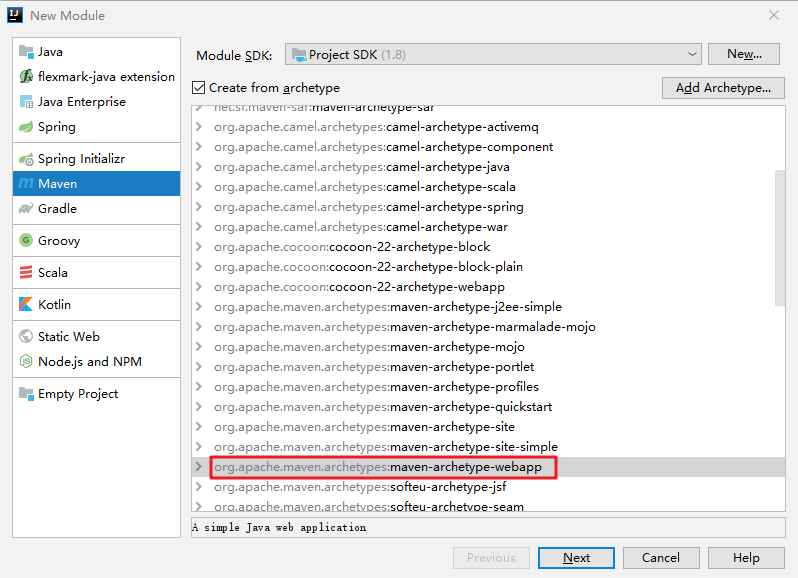Choose Spring Initializr in sidebar
This screenshot has width=798, height=578.
point(97,159)
